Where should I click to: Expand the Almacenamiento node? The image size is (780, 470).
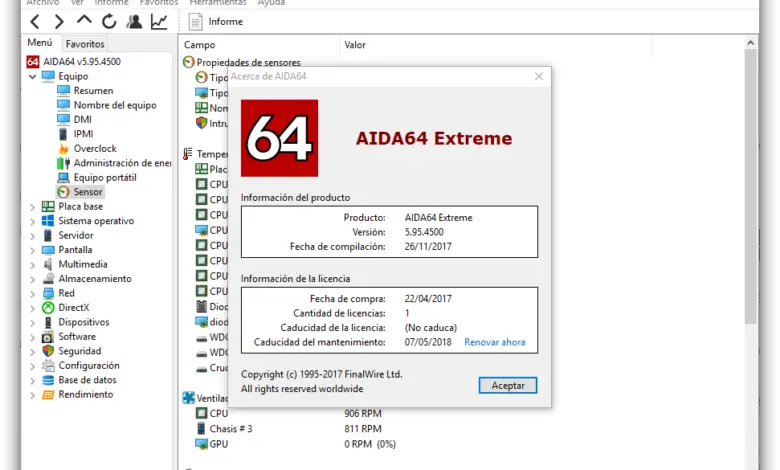tap(32, 279)
